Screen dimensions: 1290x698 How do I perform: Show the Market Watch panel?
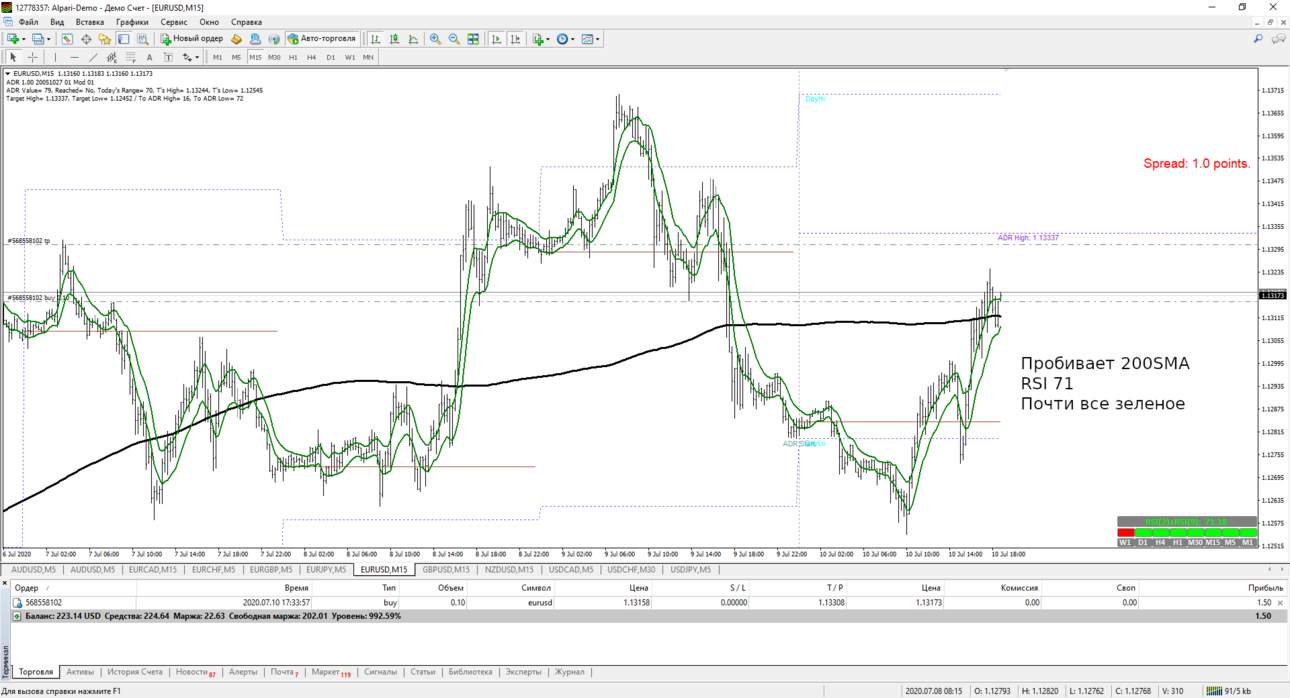67,39
